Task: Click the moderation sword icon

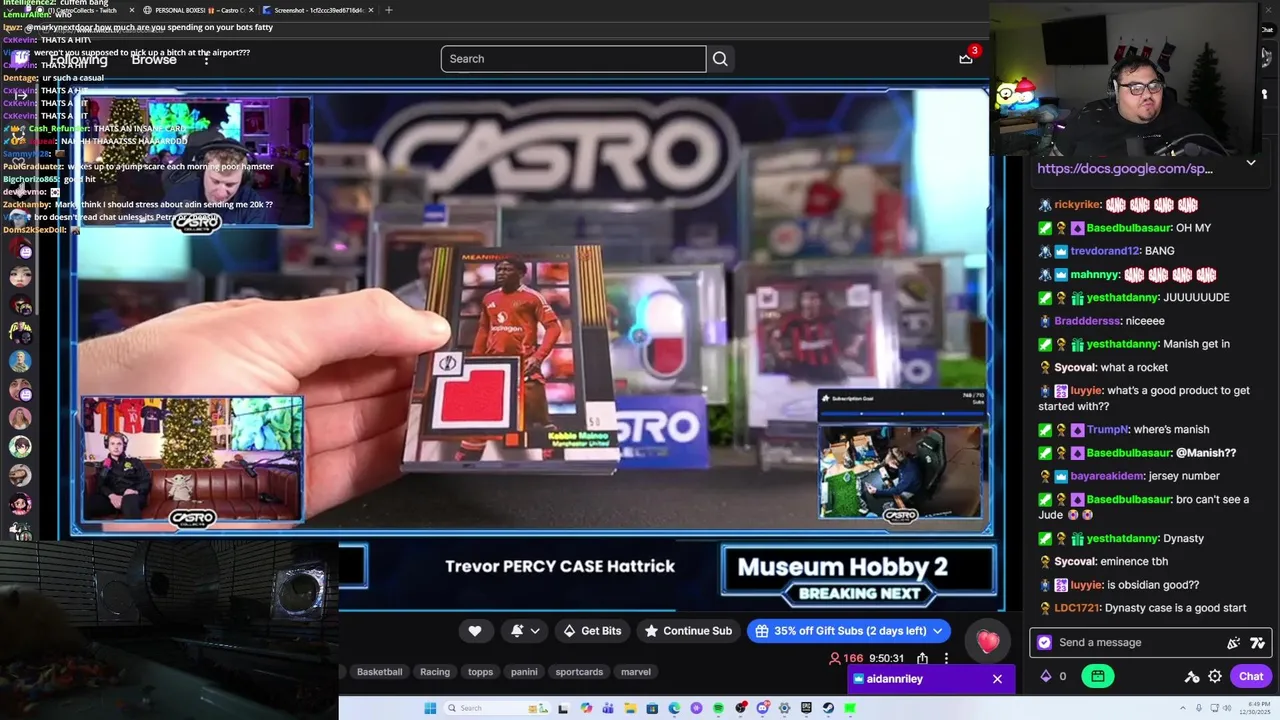Action: (1192, 676)
